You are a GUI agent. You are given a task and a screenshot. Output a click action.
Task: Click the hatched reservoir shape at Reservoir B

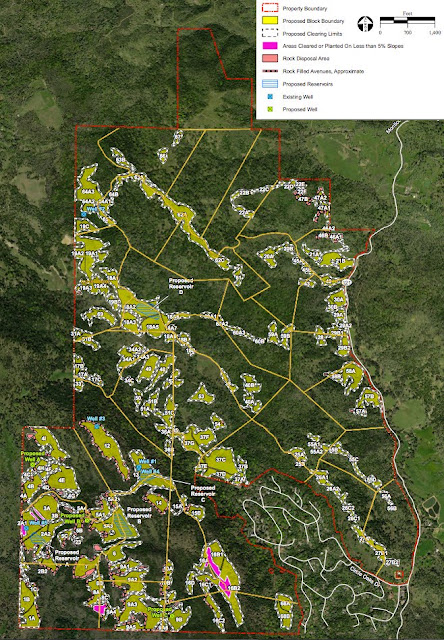(123, 524)
